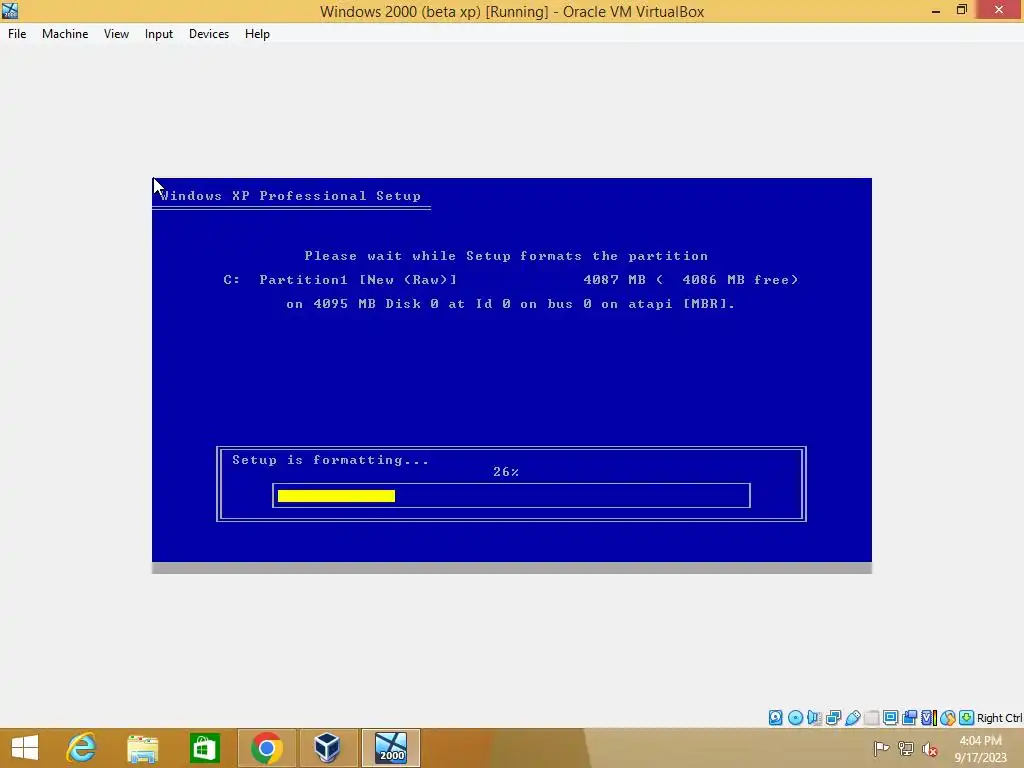
Task: Click the "C: Partition1 [New (Raw)]" text
Action: click(340, 280)
